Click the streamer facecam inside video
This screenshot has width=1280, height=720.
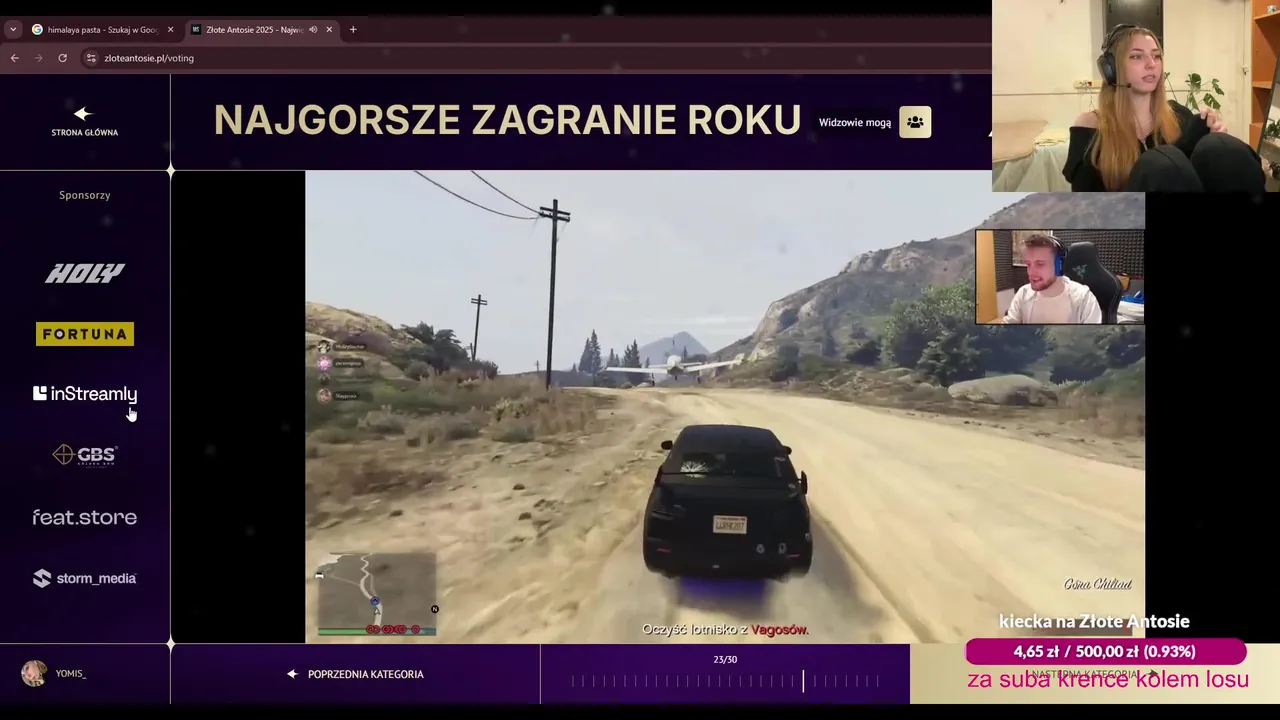[x=1059, y=277]
